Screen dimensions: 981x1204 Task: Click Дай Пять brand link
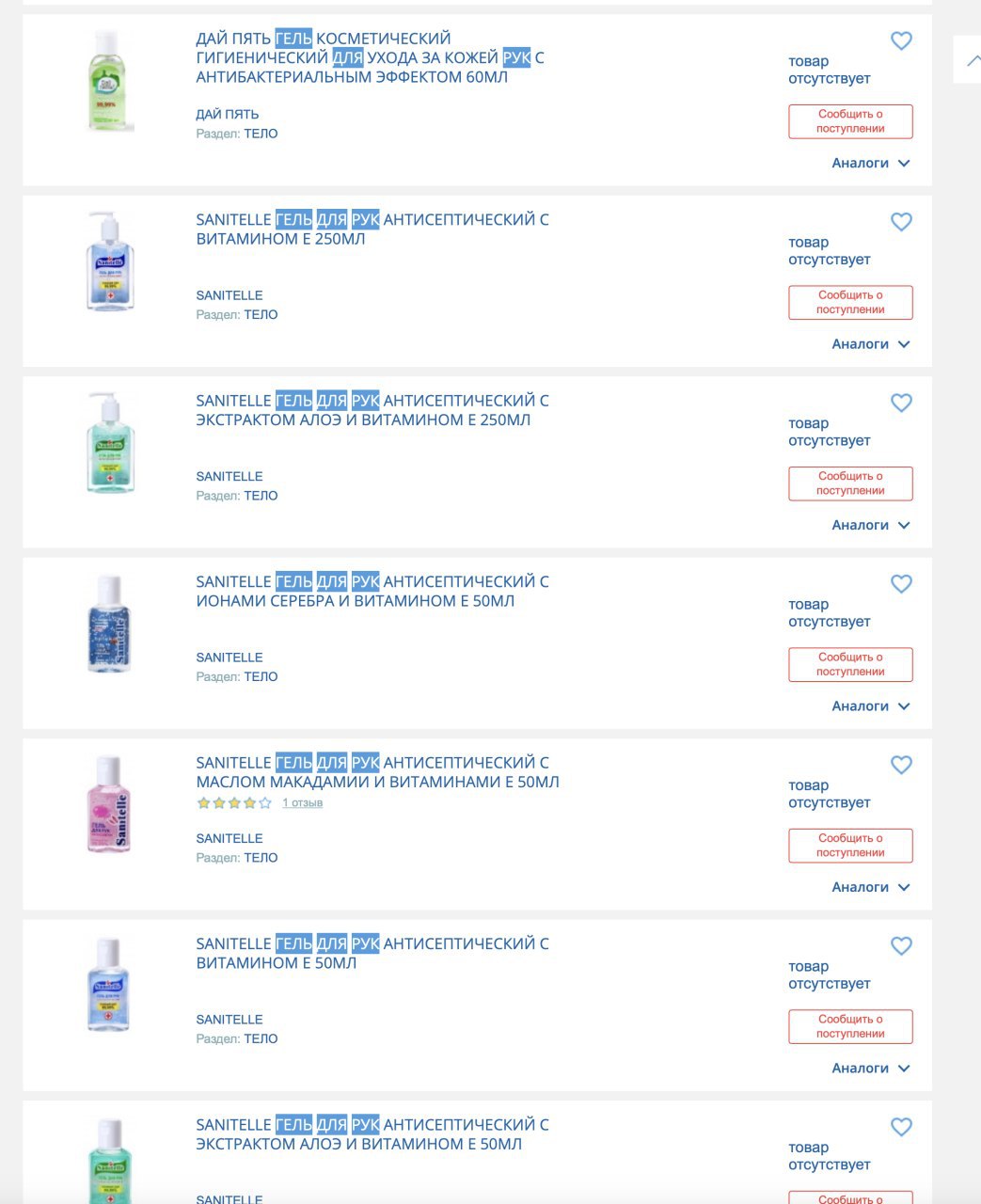point(227,115)
